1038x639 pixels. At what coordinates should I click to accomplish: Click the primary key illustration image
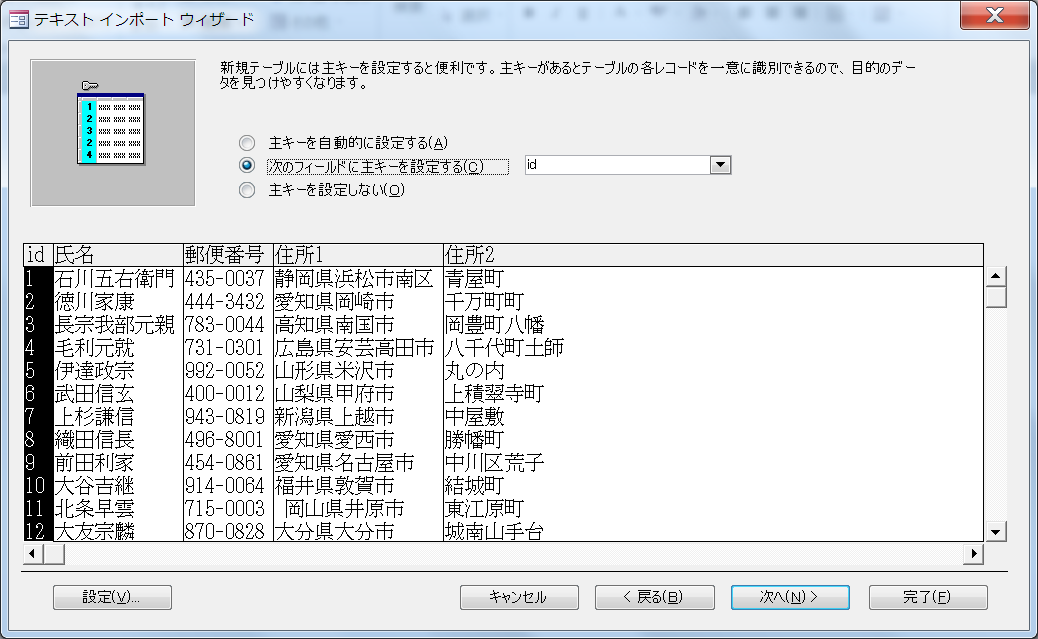tap(112, 132)
